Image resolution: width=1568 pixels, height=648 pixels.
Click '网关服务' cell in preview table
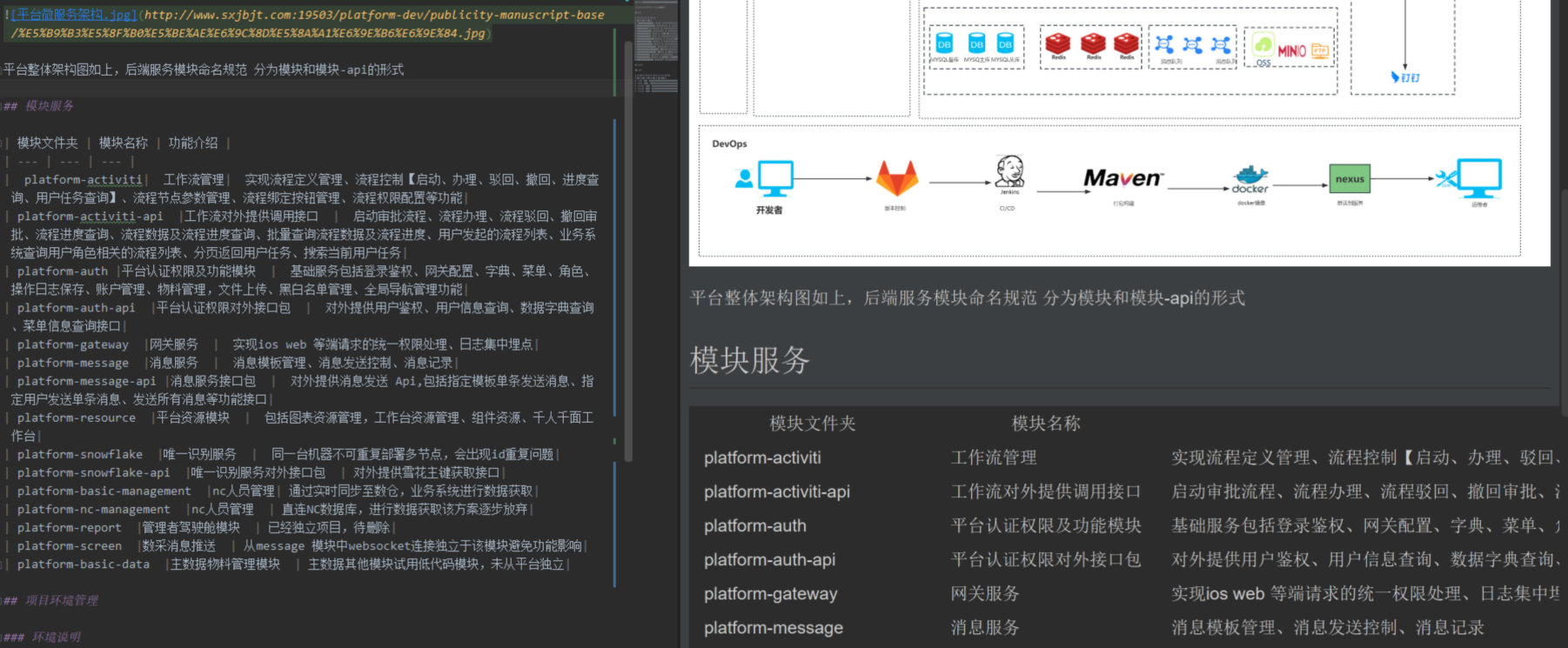(985, 593)
